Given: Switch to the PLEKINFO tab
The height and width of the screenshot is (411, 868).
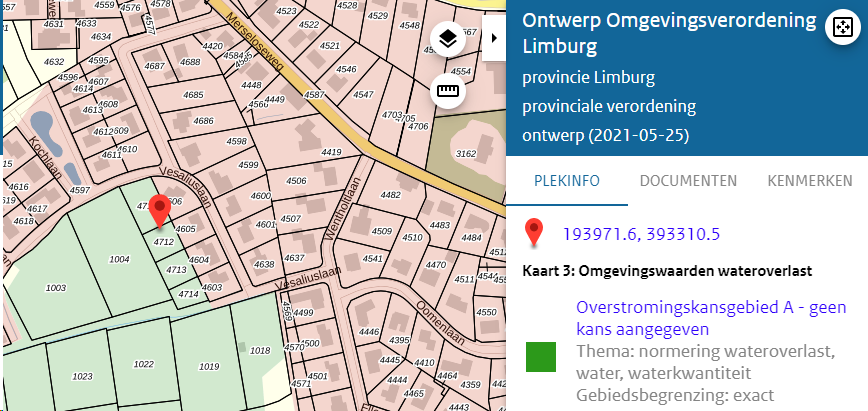Looking at the screenshot, I should pyautogui.click(x=567, y=181).
